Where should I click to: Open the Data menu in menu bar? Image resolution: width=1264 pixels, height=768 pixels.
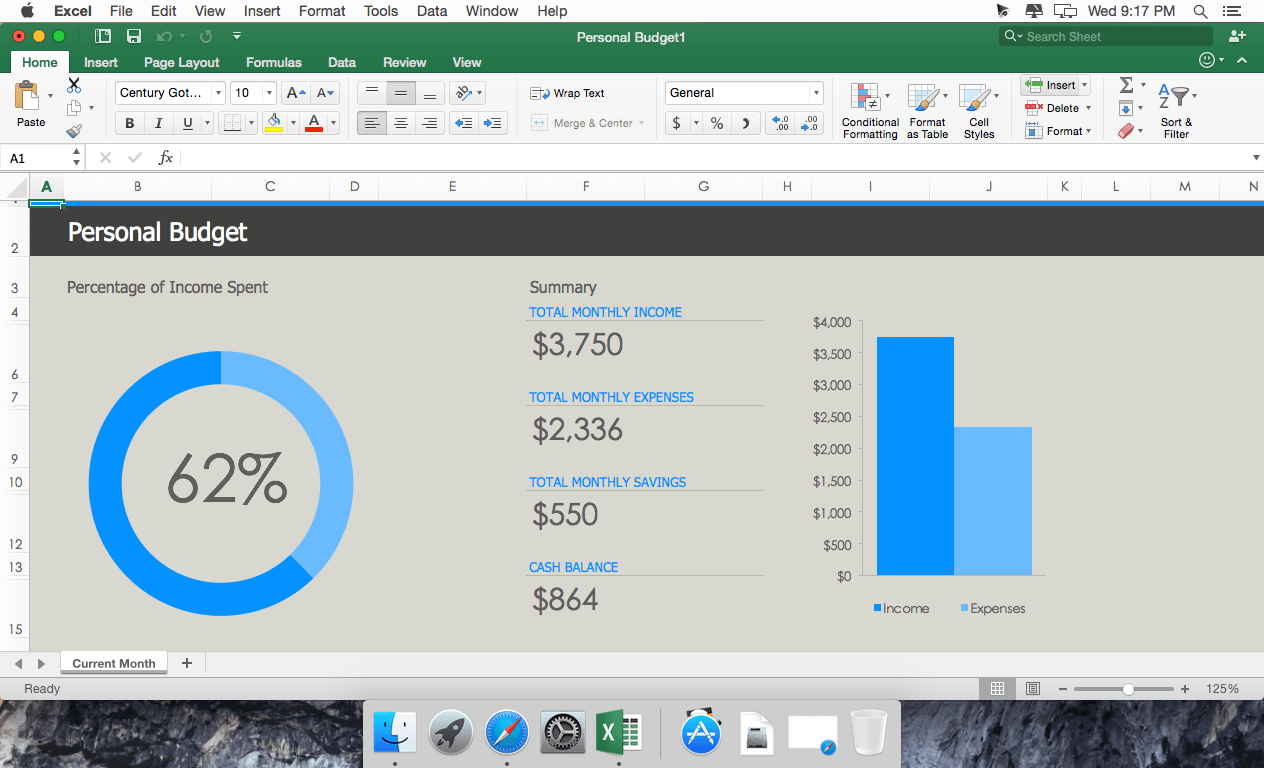[x=431, y=11]
